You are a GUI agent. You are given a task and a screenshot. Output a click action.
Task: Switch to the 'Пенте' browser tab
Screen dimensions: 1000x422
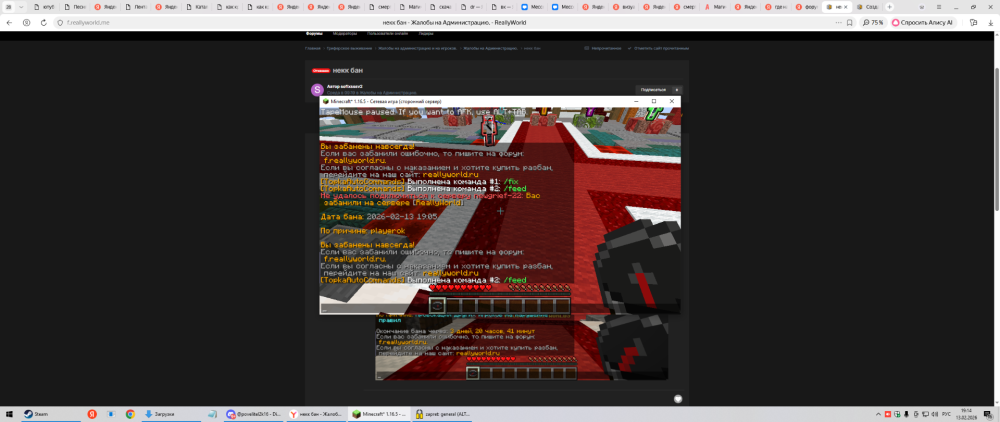[135, 6]
